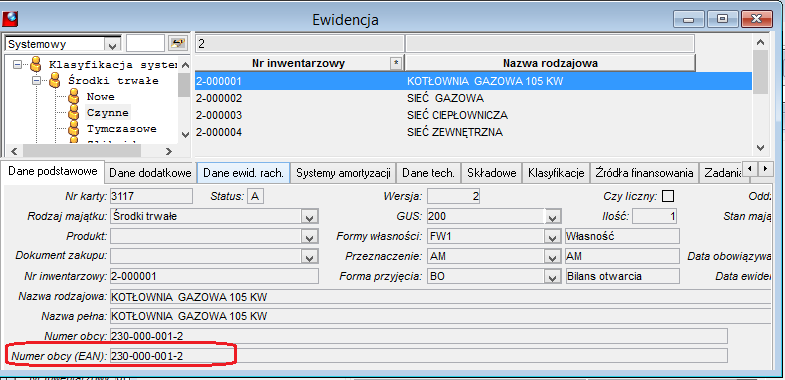Click the Czynne node icon
This screenshot has height=380, width=785.
[x=74, y=112]
